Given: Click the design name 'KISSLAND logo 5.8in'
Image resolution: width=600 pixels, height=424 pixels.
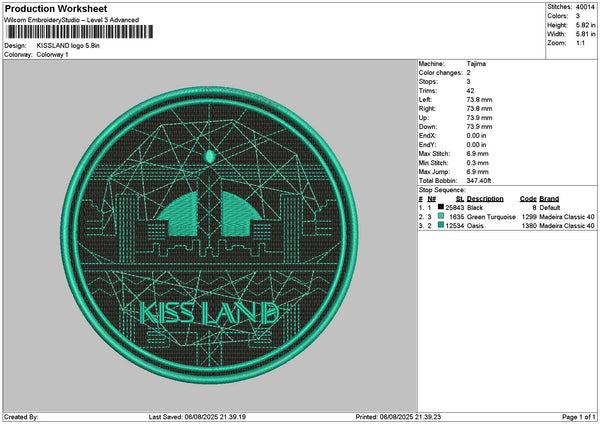Looking at the screenshot, I should [68, 46].
